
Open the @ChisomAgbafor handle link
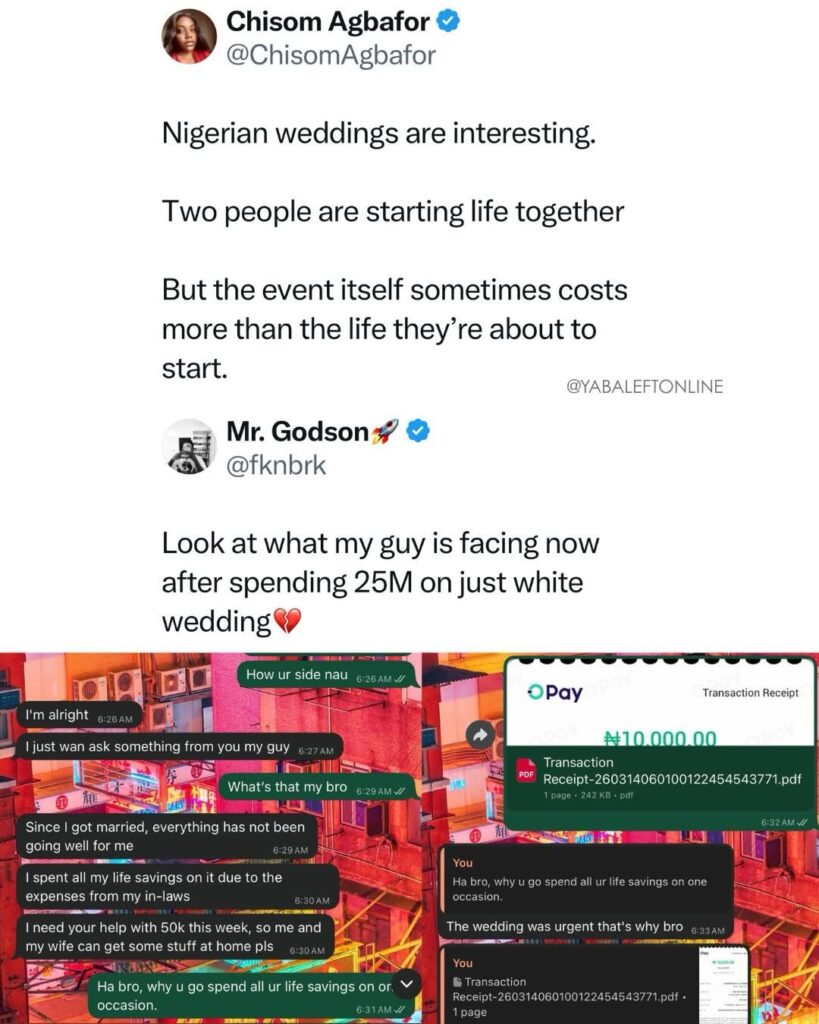coord(330,56)
